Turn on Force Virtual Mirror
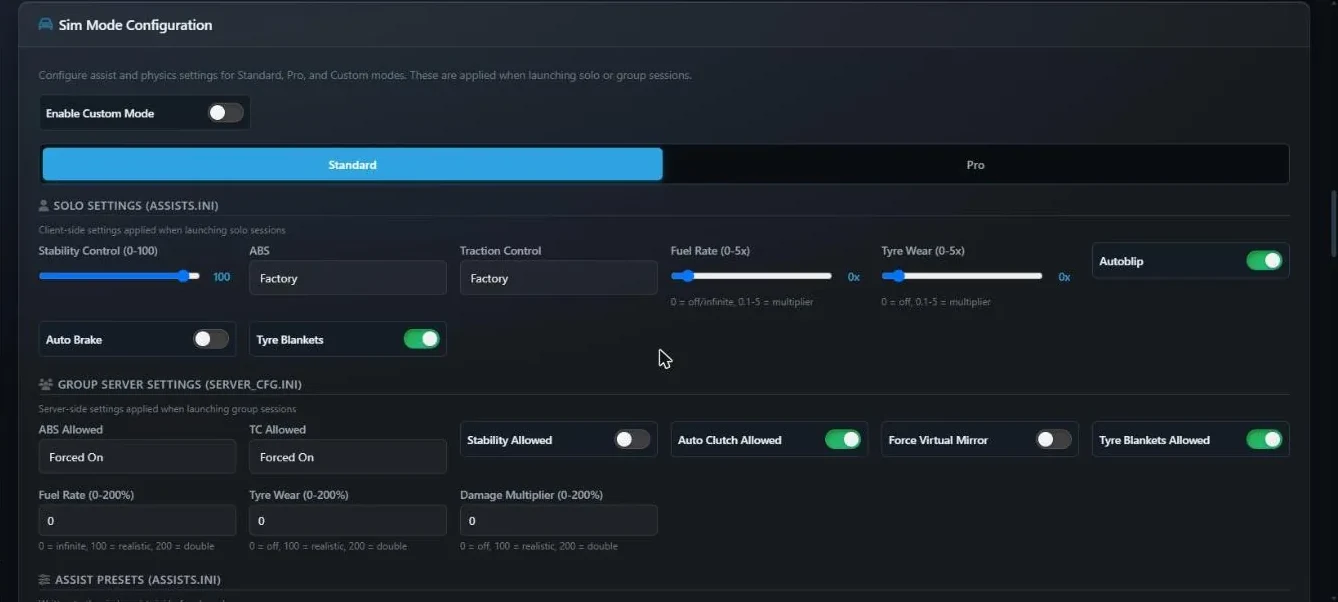 (x=1053, y=440)
